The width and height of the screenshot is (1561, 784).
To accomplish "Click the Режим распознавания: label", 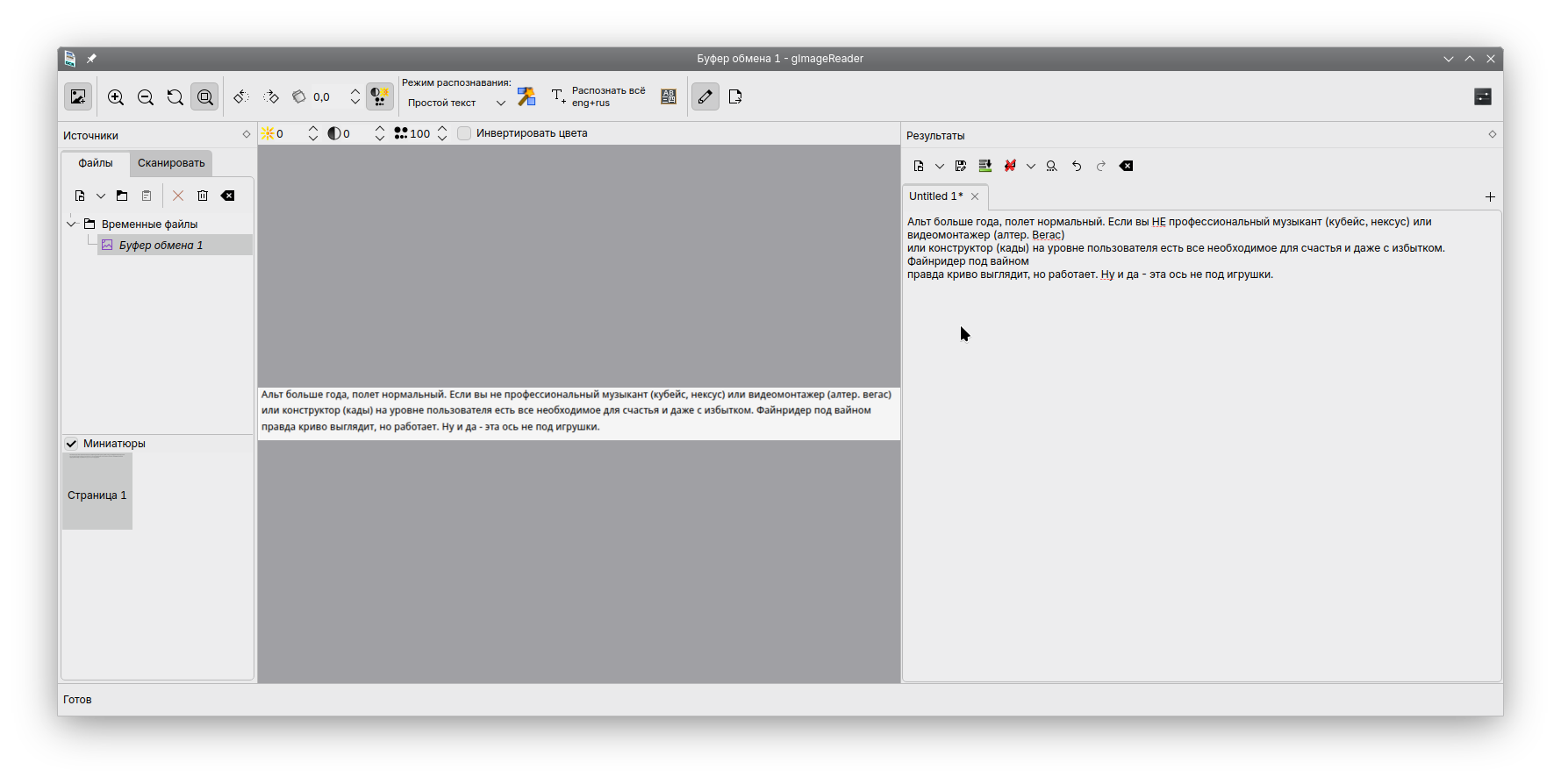I will [x=456, y=82].
